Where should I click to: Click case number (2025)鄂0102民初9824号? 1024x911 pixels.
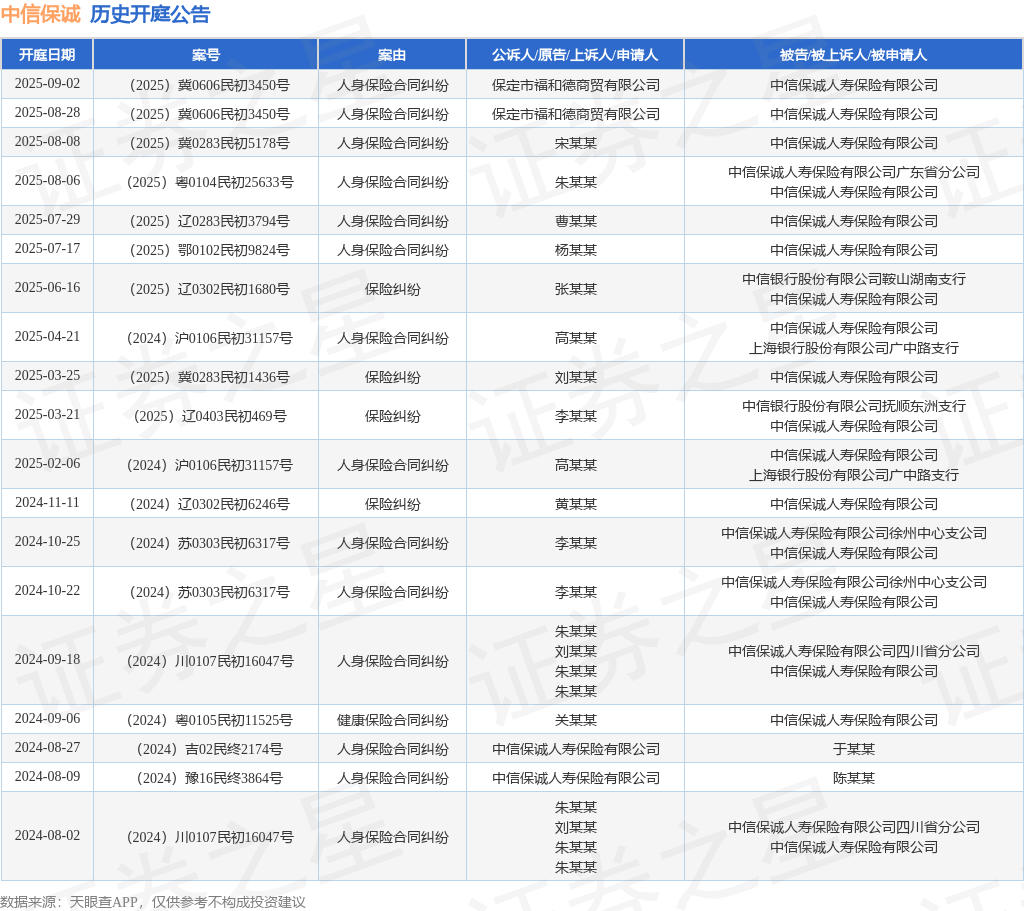pos(210,250)
